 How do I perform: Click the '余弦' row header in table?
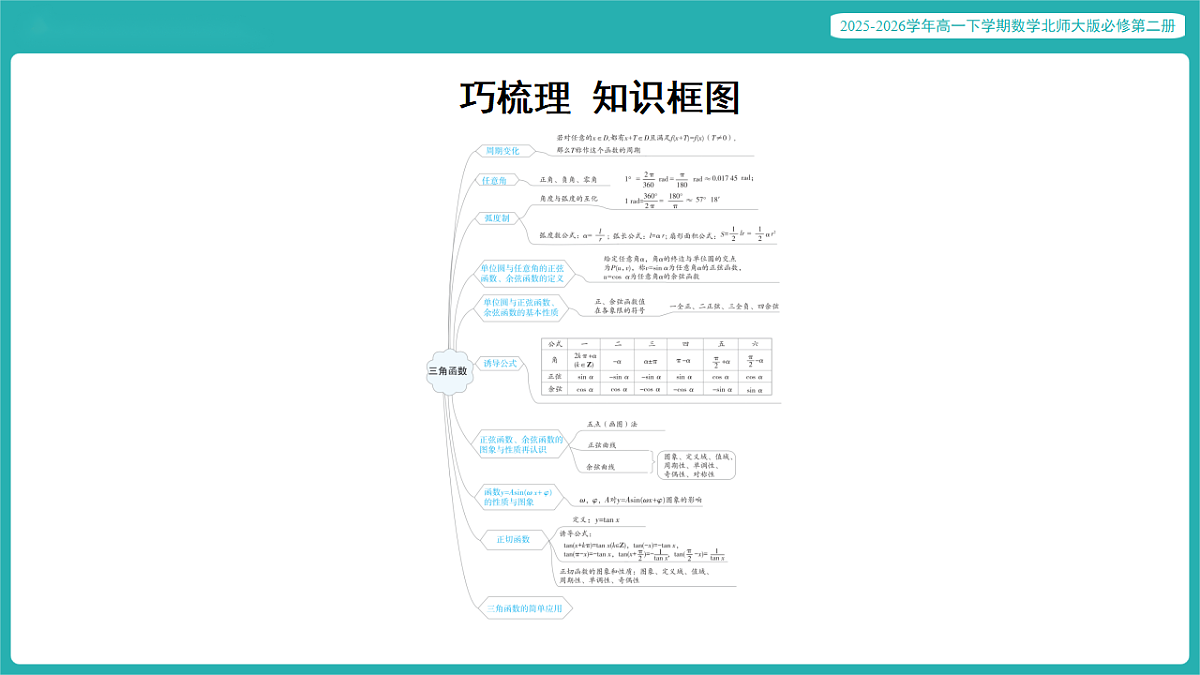click(x=555, y=389)
